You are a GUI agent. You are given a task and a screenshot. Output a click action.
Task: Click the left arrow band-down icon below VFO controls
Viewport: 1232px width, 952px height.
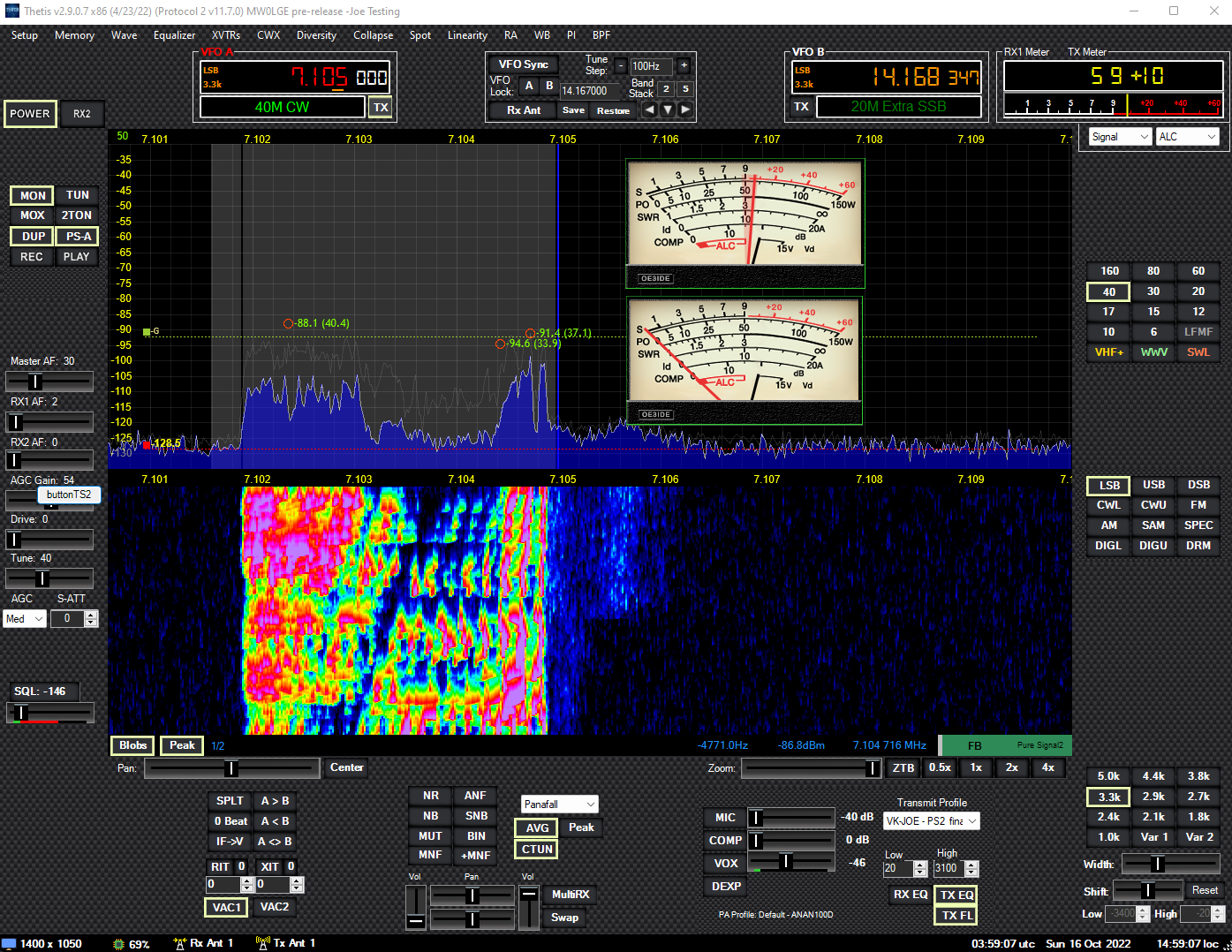(x=649, y=110)
